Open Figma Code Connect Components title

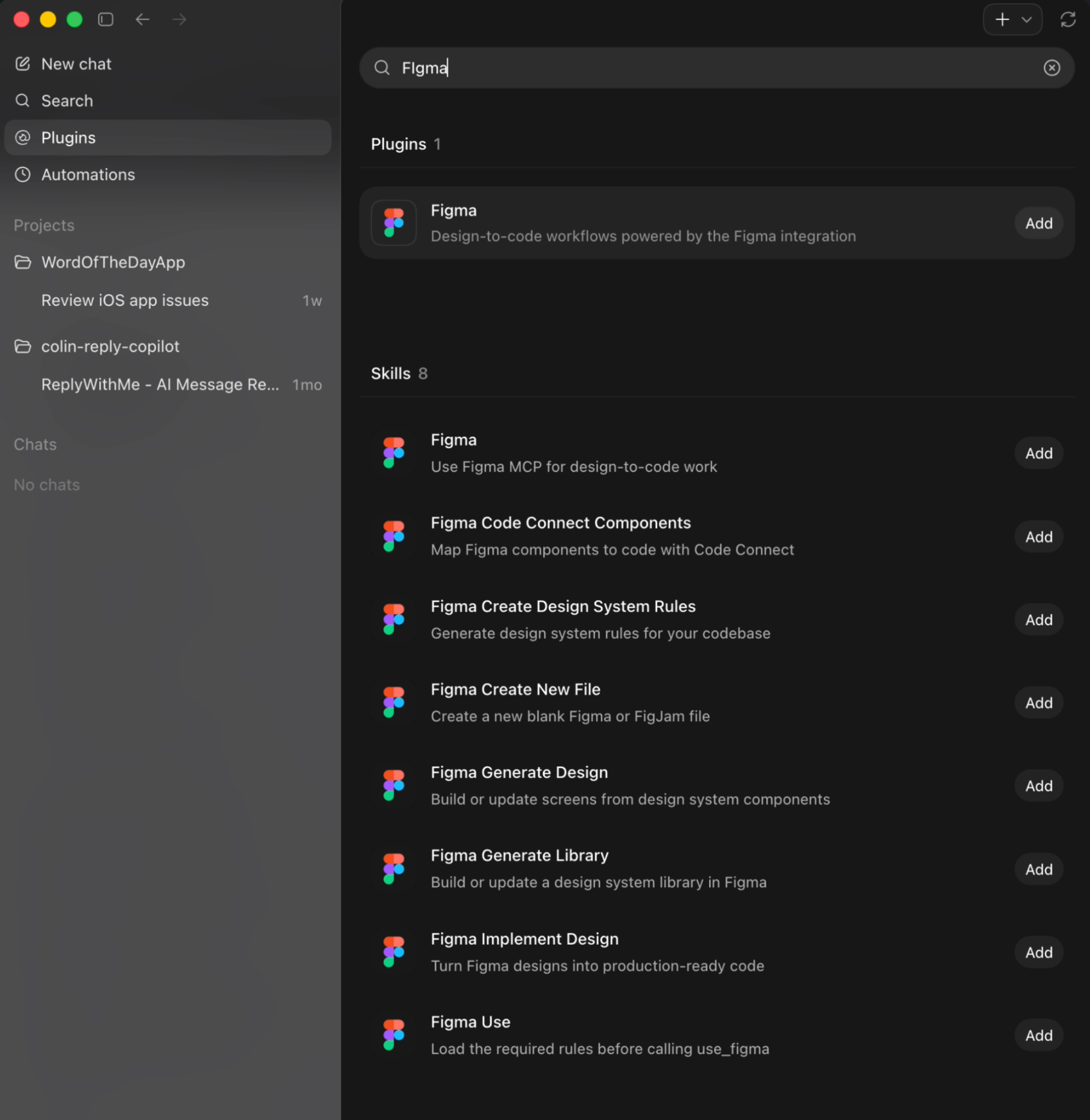click(560, 523)
